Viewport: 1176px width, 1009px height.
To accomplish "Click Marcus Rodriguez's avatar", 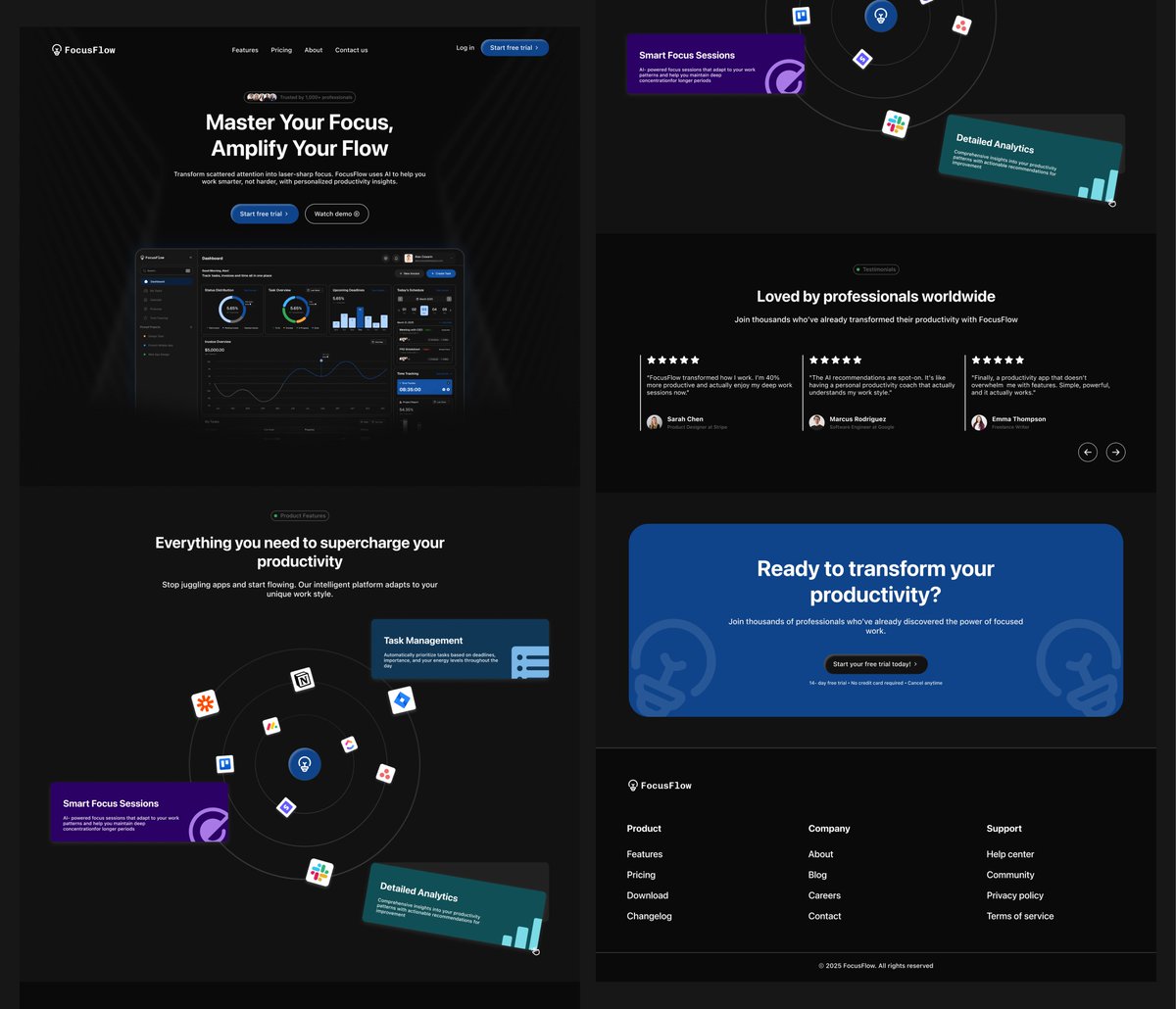I will point(816,422).
